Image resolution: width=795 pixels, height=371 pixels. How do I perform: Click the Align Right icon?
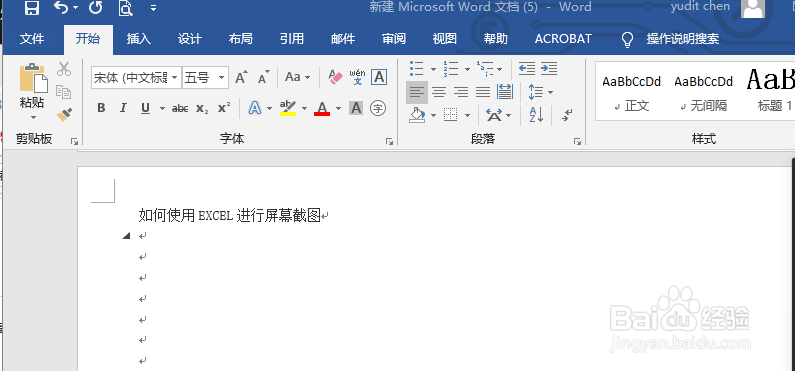click(x=461, y=92)
